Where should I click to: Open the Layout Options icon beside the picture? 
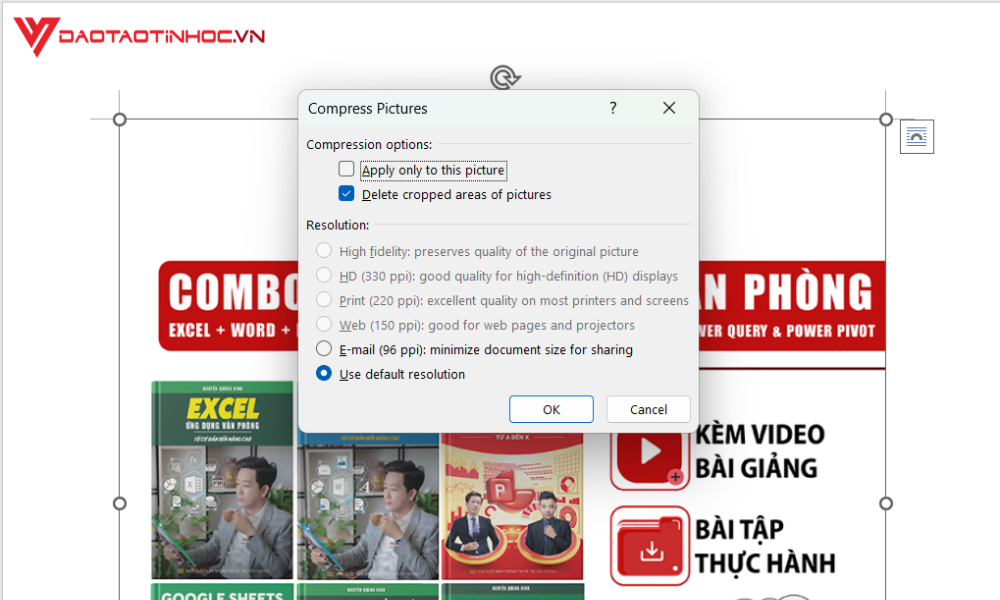[x=916, y=136]
